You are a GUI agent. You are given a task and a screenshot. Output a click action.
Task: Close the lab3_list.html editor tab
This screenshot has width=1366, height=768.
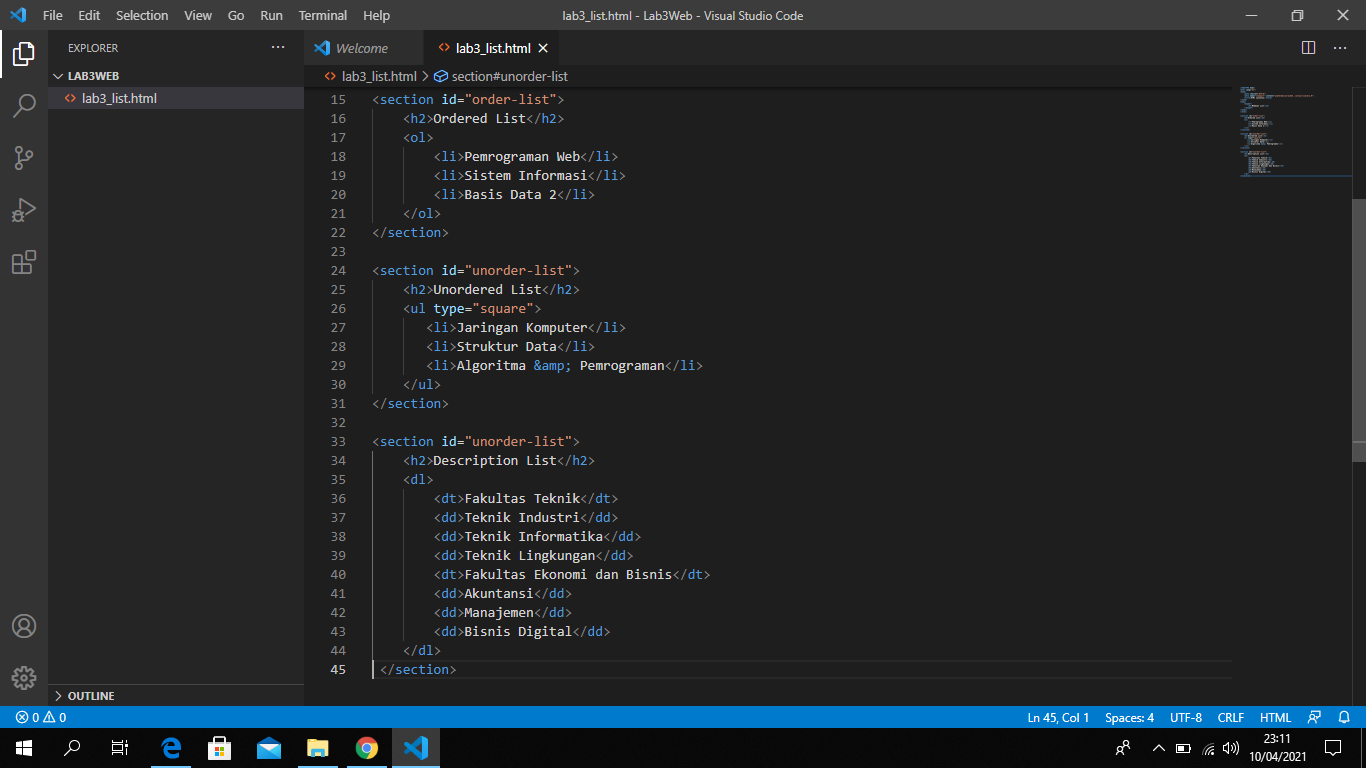click(543, 48)
